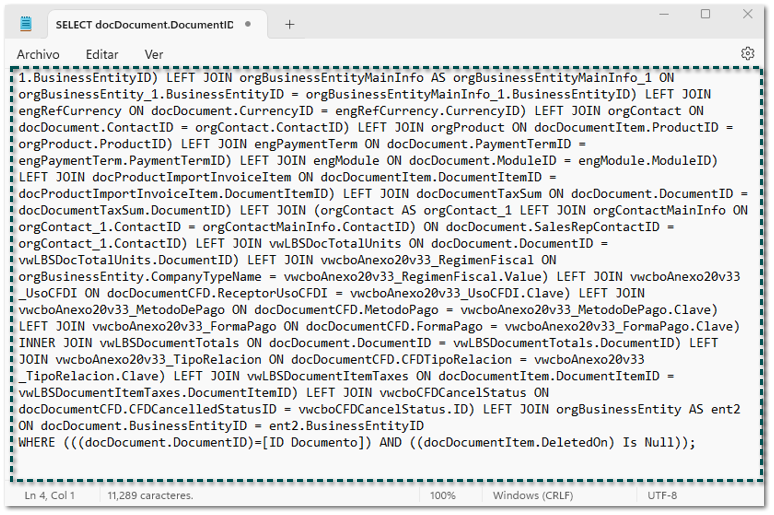This screenshot has width=774, height=515.
Task: Click 'docDocumentTaxSum.DocumentID)' text
Action: (125, 211)
